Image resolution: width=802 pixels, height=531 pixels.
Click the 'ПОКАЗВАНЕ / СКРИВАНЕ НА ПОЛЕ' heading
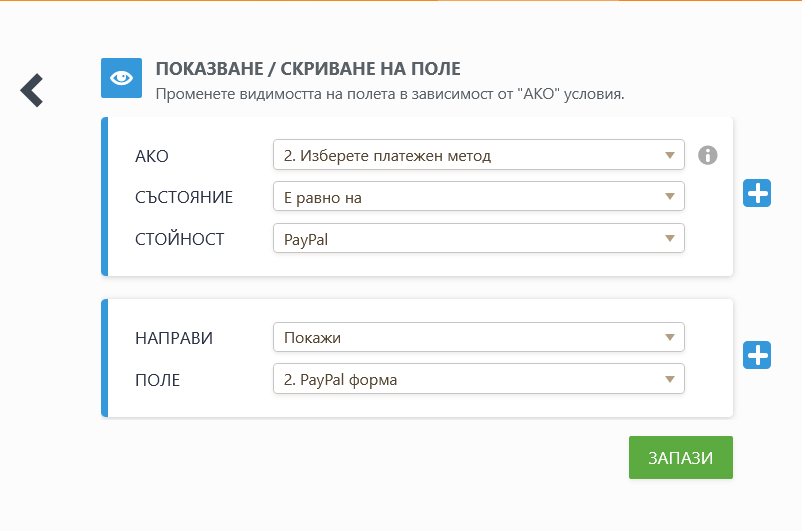click(307, 69)
